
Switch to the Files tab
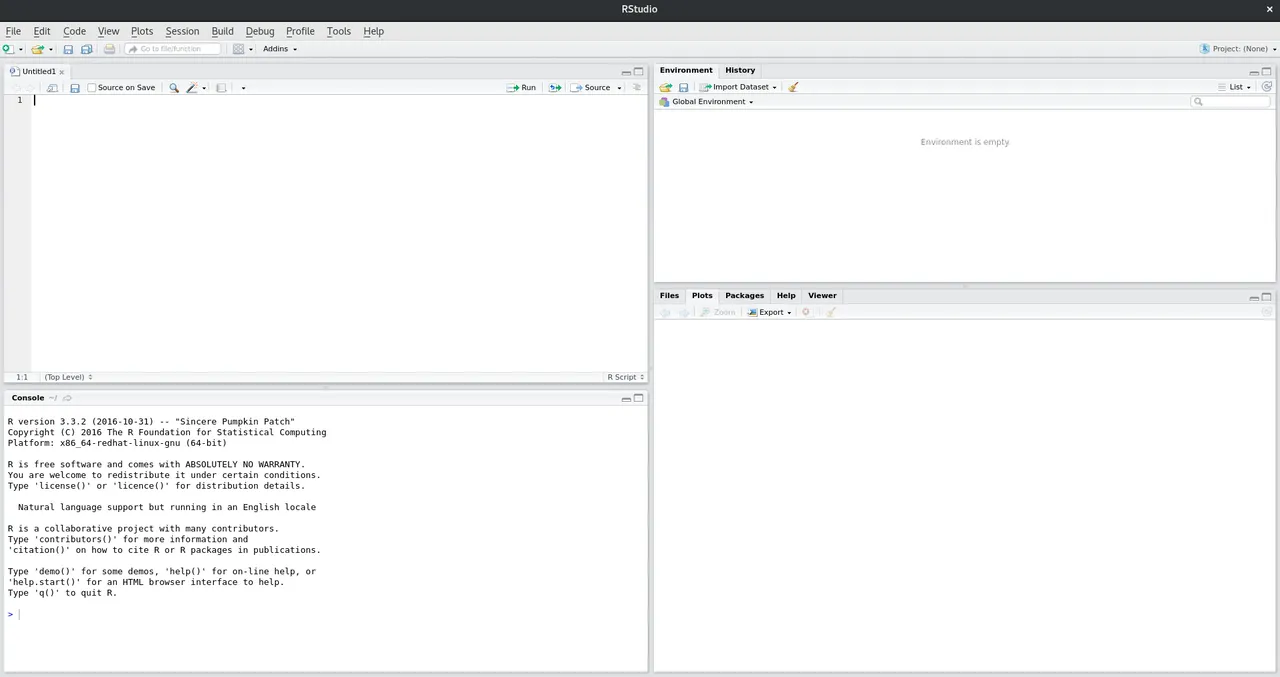[669, 295]
